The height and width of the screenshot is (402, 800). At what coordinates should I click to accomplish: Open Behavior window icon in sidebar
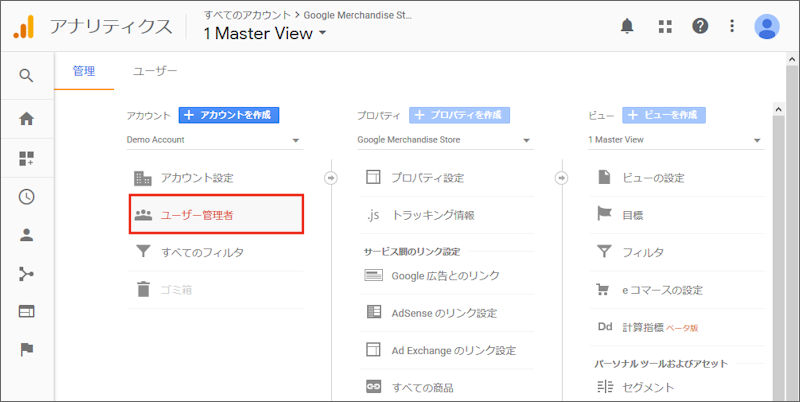tap(27, 311)
